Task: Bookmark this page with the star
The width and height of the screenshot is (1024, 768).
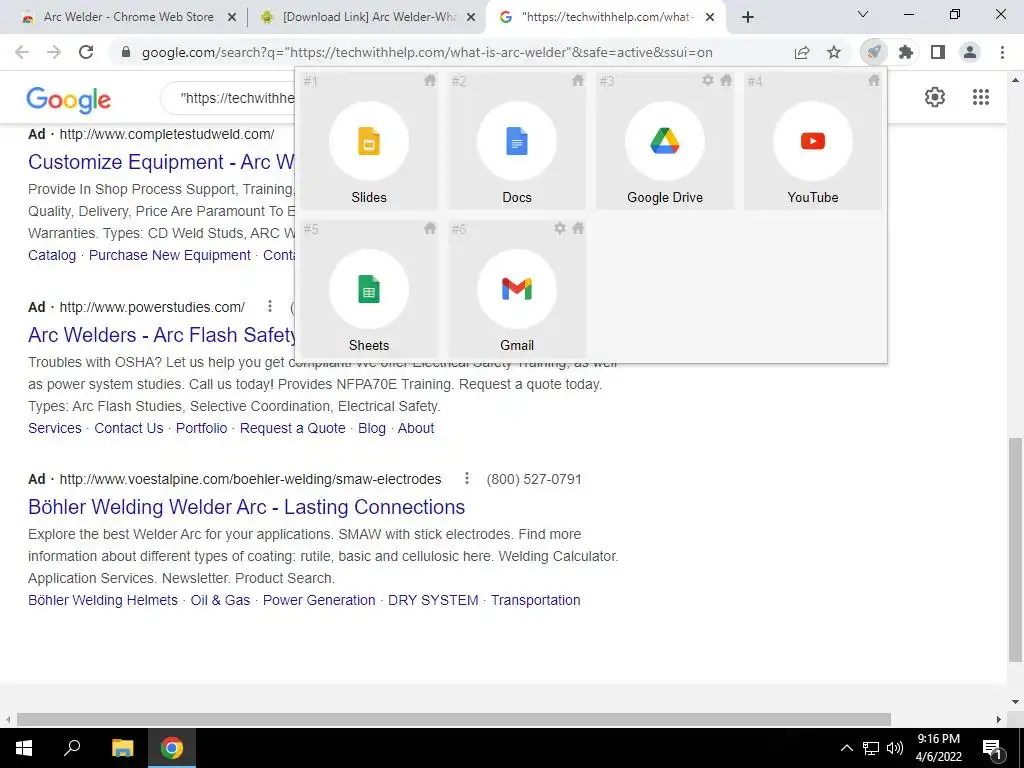Action: click(834, 52)
